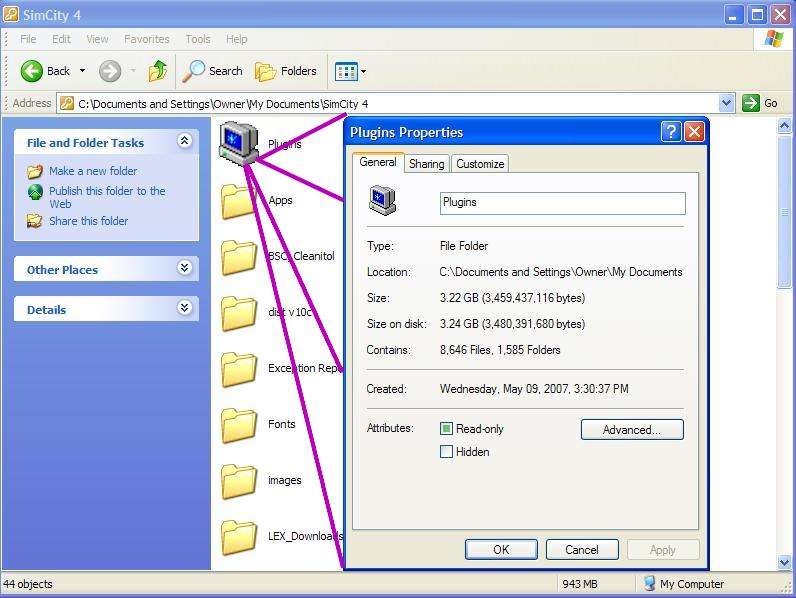The width and height of the screenshot is (796, 598).
Task: Open the Views dropdown arrow
Action: pos(363,72)
